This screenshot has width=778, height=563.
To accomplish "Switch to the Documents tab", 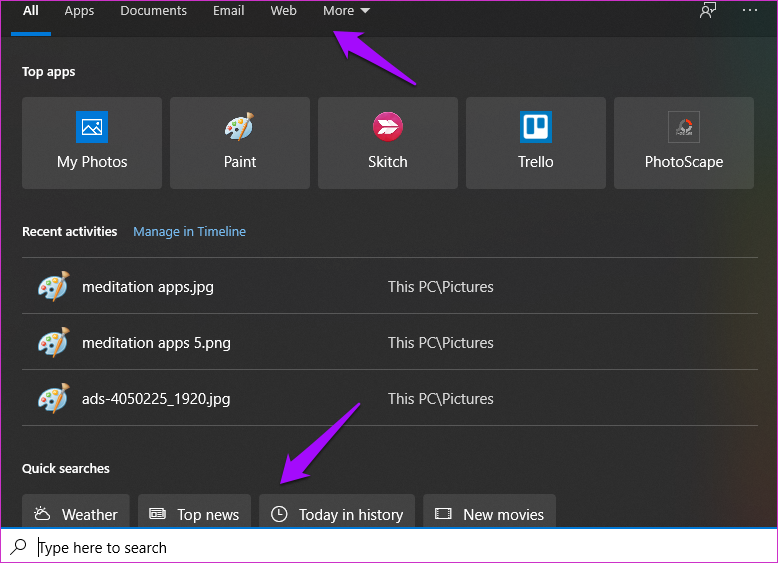I will (153, 11).
